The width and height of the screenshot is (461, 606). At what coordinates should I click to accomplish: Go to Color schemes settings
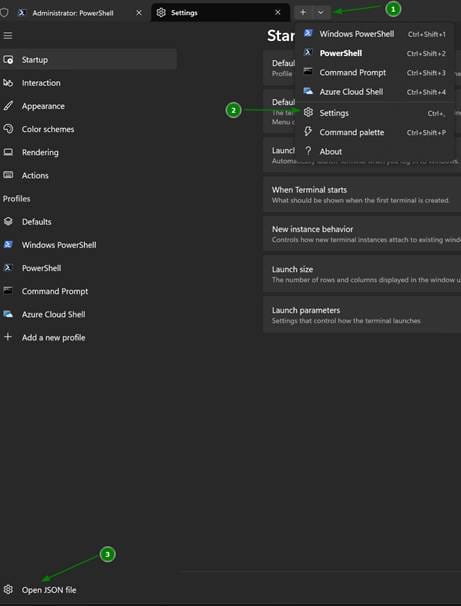coord(88,129)
